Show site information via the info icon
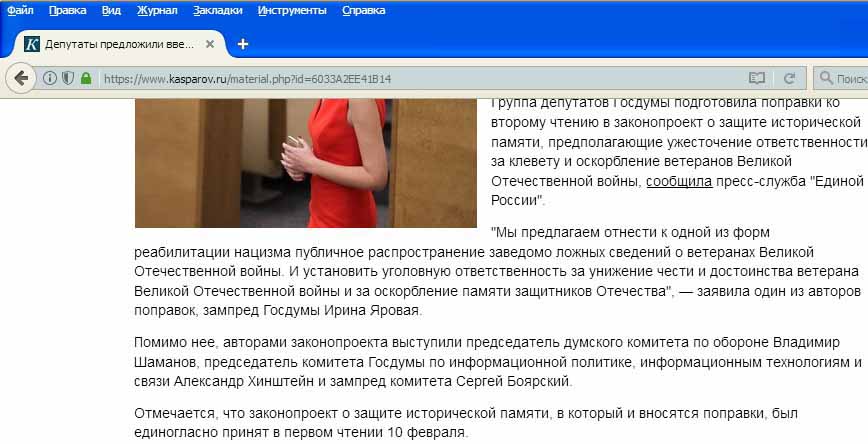Viewport: 868px width, 444px height. pyautogui.click(x=50, y=79)
